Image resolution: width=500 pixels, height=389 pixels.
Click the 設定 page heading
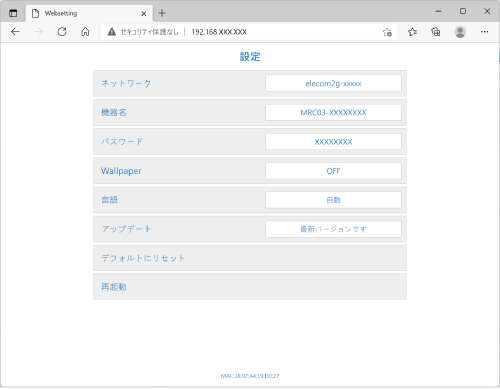[250, 57]
